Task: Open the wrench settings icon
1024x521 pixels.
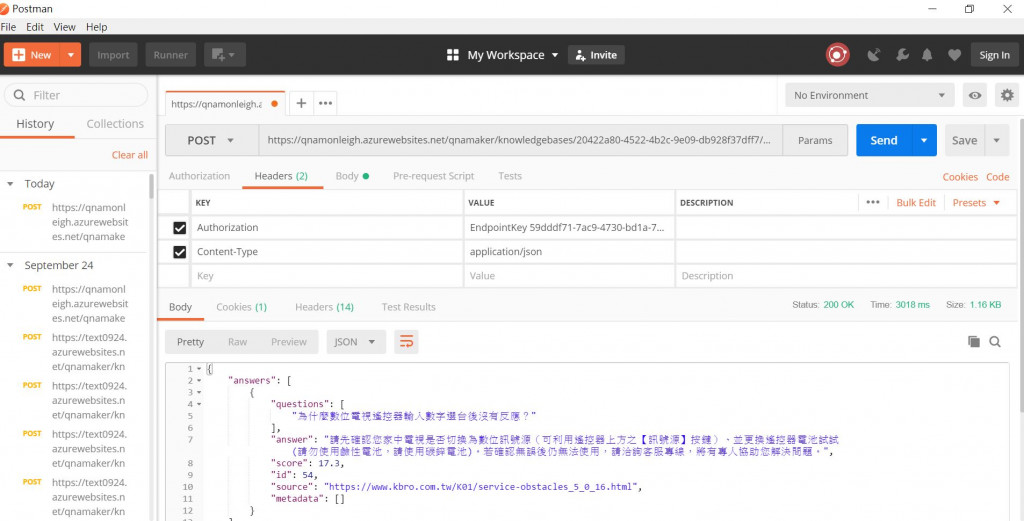Action: coord(903,55)
